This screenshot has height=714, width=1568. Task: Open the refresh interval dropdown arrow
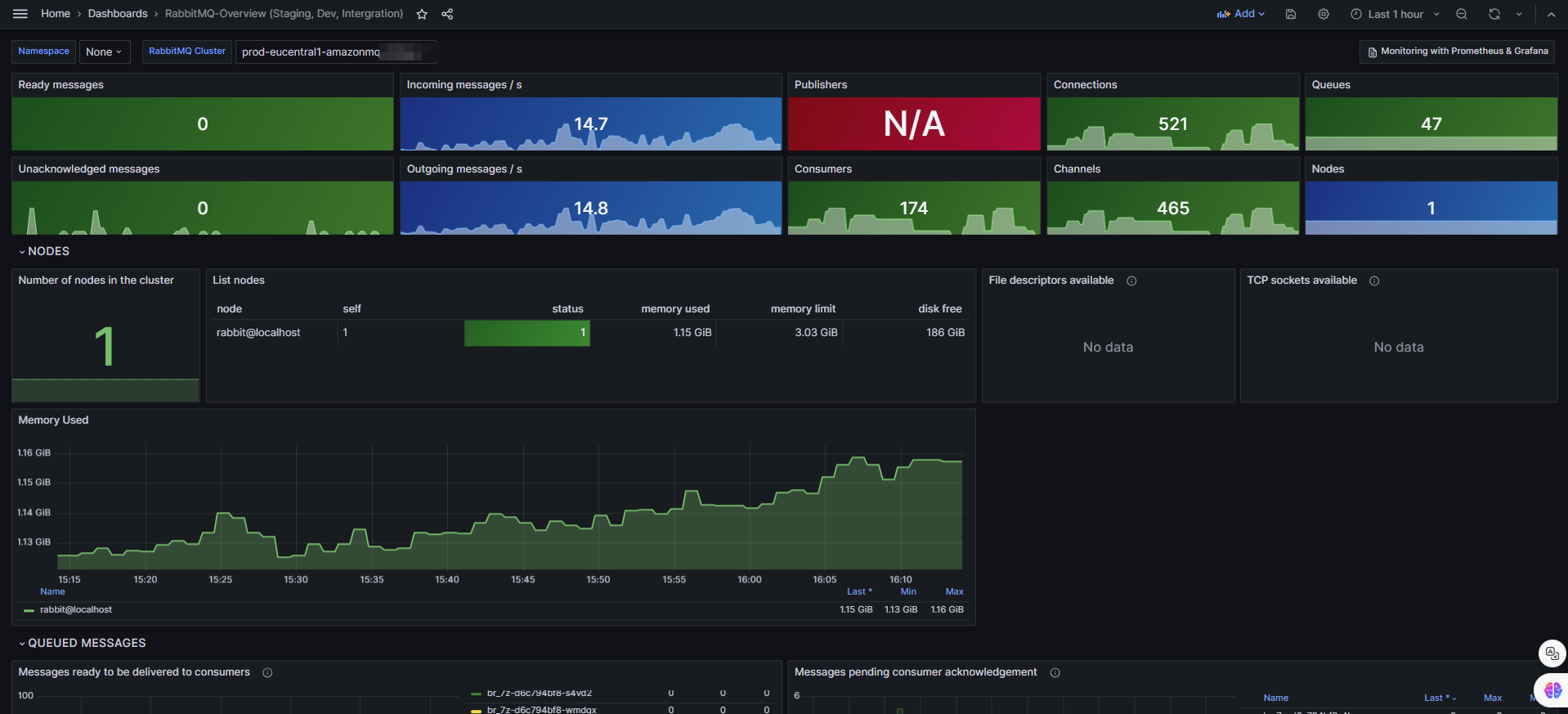pos(1519,14)
